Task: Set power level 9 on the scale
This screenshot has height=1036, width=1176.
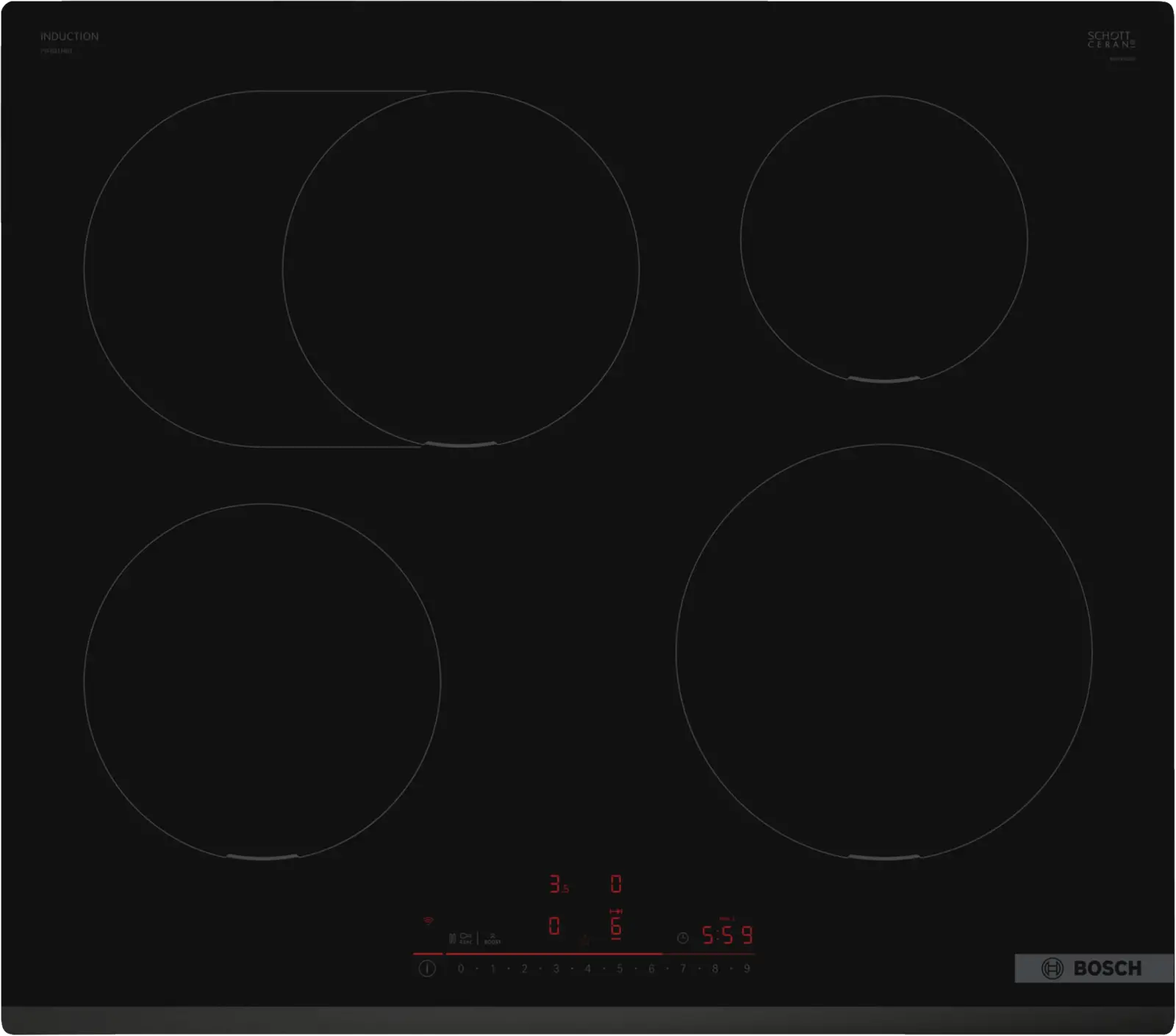Action: (747, 968)
